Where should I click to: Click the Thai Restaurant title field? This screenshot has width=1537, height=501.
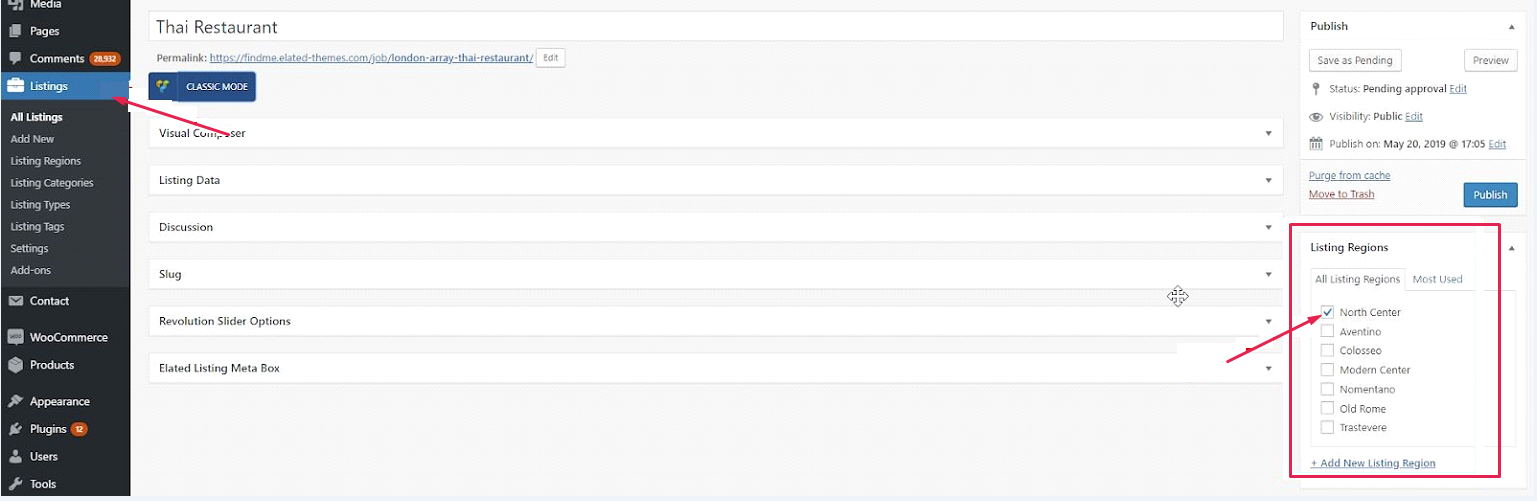(716, 27)
